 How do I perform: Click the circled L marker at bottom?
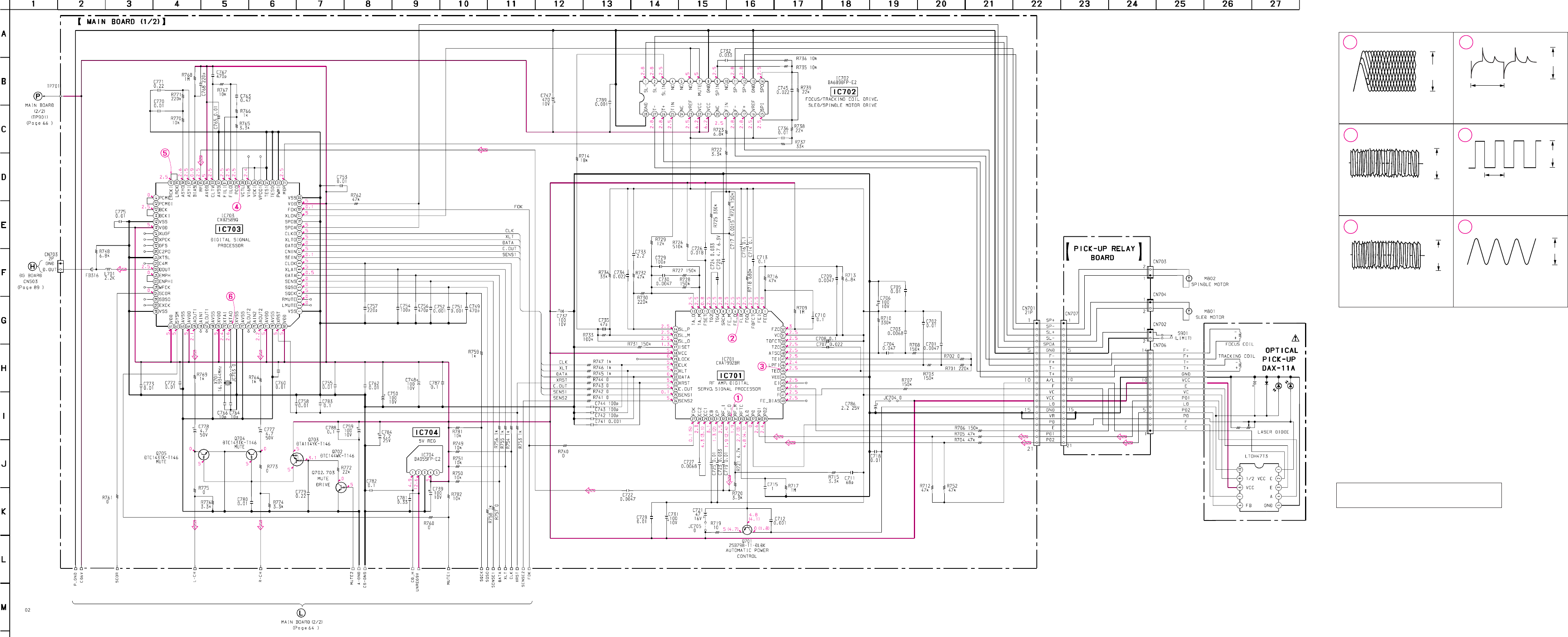(301, 613)
